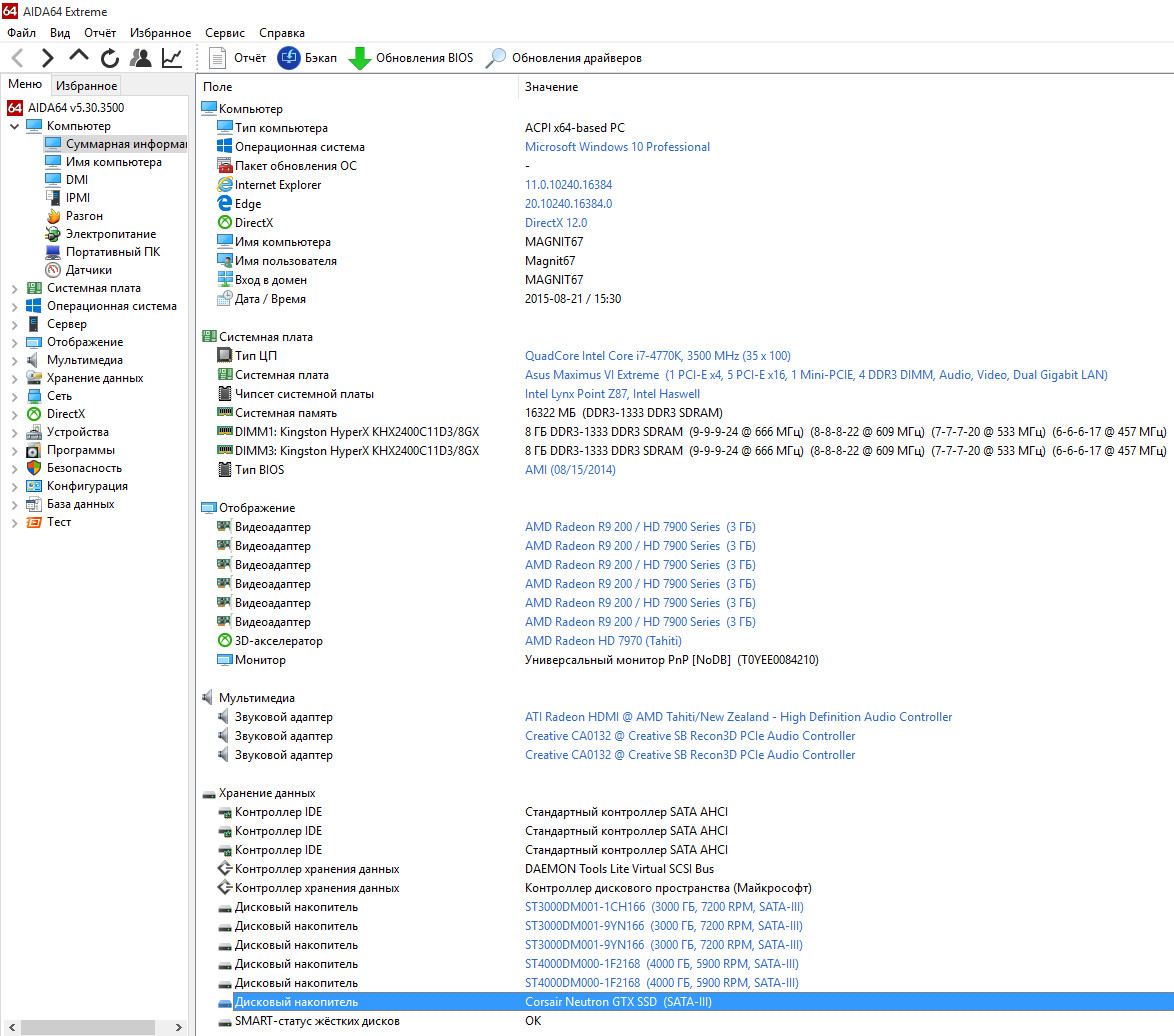Click the Портативный ПК laptop icon
1174x1036 pixels.
[53, 252]
